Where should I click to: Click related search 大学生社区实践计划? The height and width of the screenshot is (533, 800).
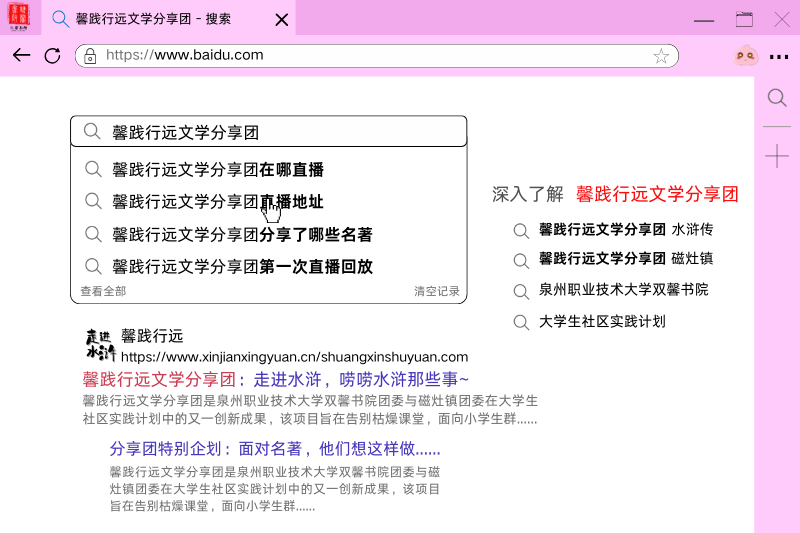pyautogui.click(x=601, y=322)
